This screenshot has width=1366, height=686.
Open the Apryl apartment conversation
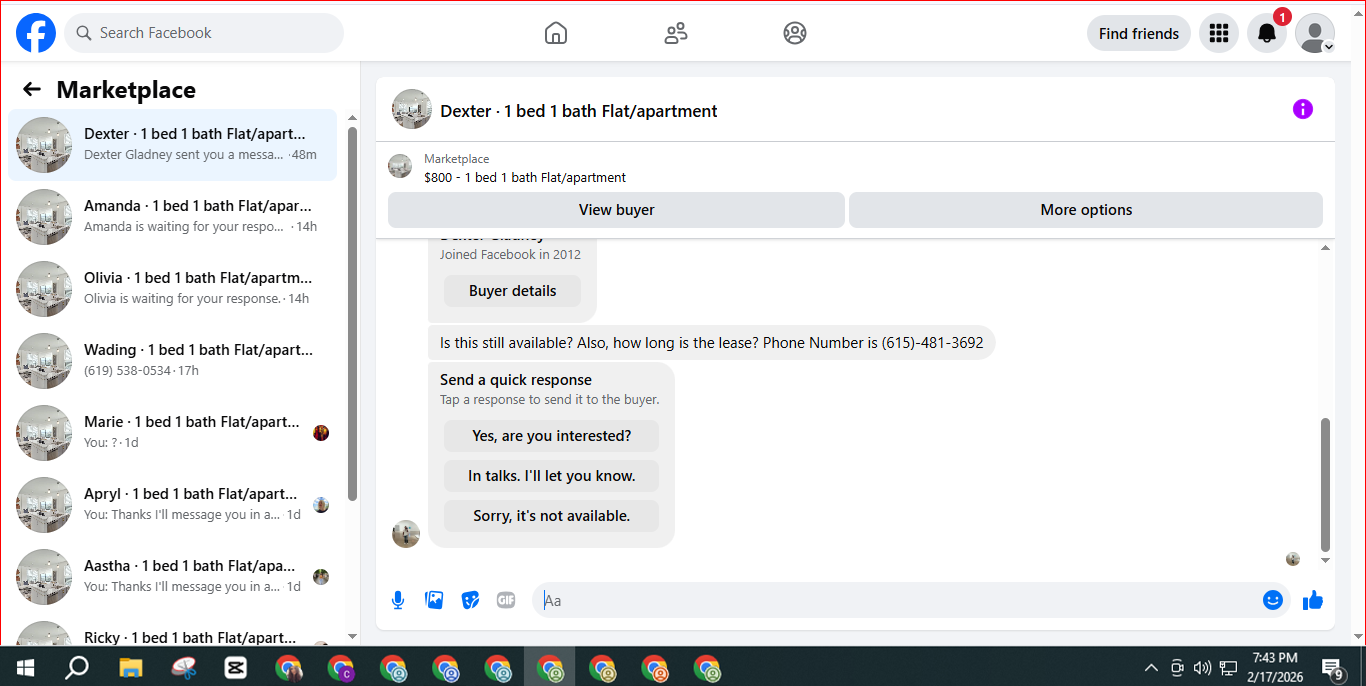point(173,504)
